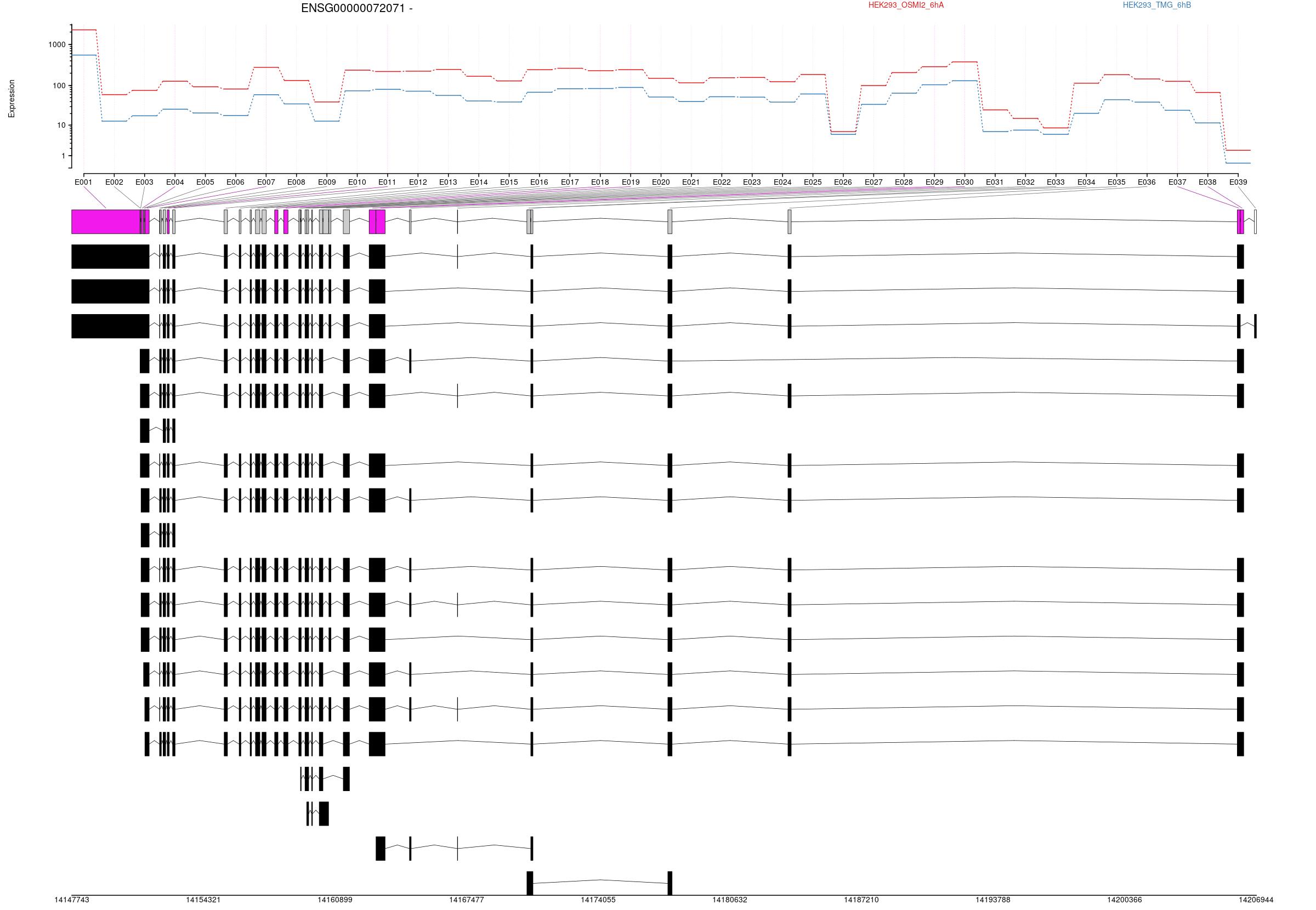Select exon label E033
Viewport: 1316px width, 910px height.
[x=1056, y=183]
